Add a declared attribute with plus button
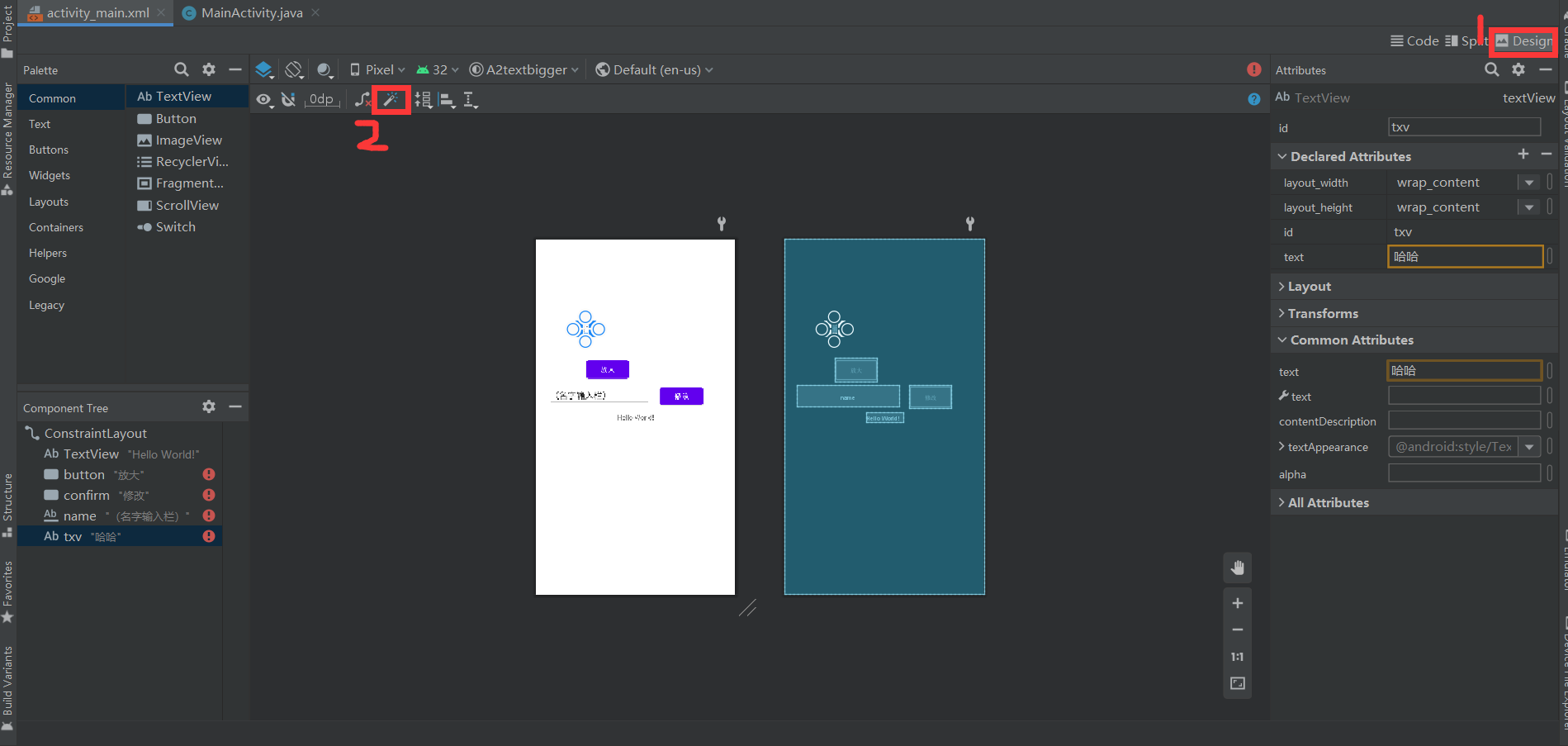This screenshot has height=746, width=1568. click(x=1523, y=154)
